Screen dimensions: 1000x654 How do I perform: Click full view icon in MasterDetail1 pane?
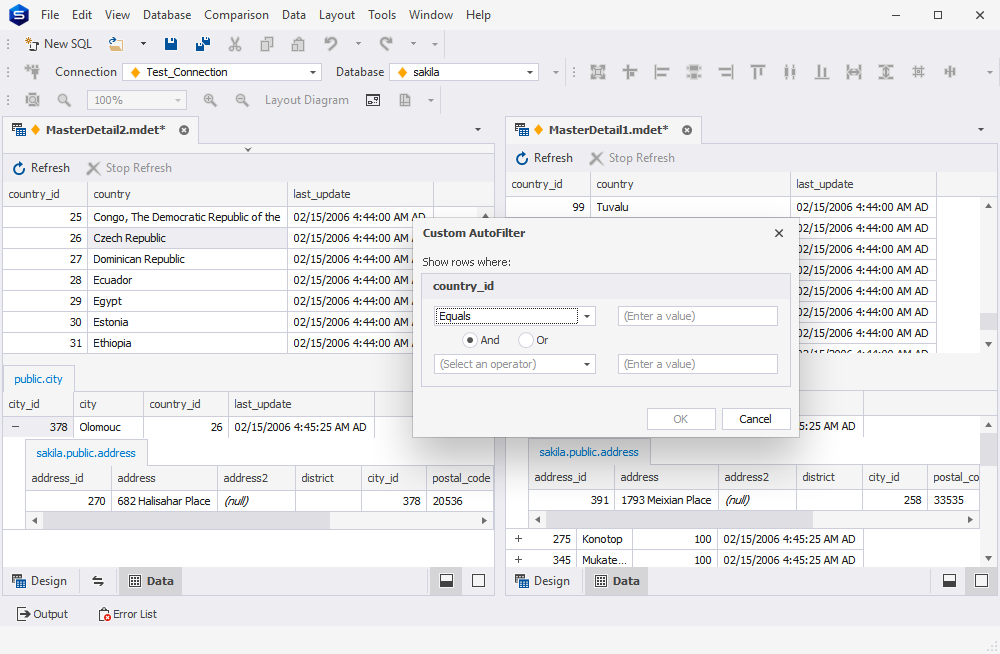click(x=982, y=581)
